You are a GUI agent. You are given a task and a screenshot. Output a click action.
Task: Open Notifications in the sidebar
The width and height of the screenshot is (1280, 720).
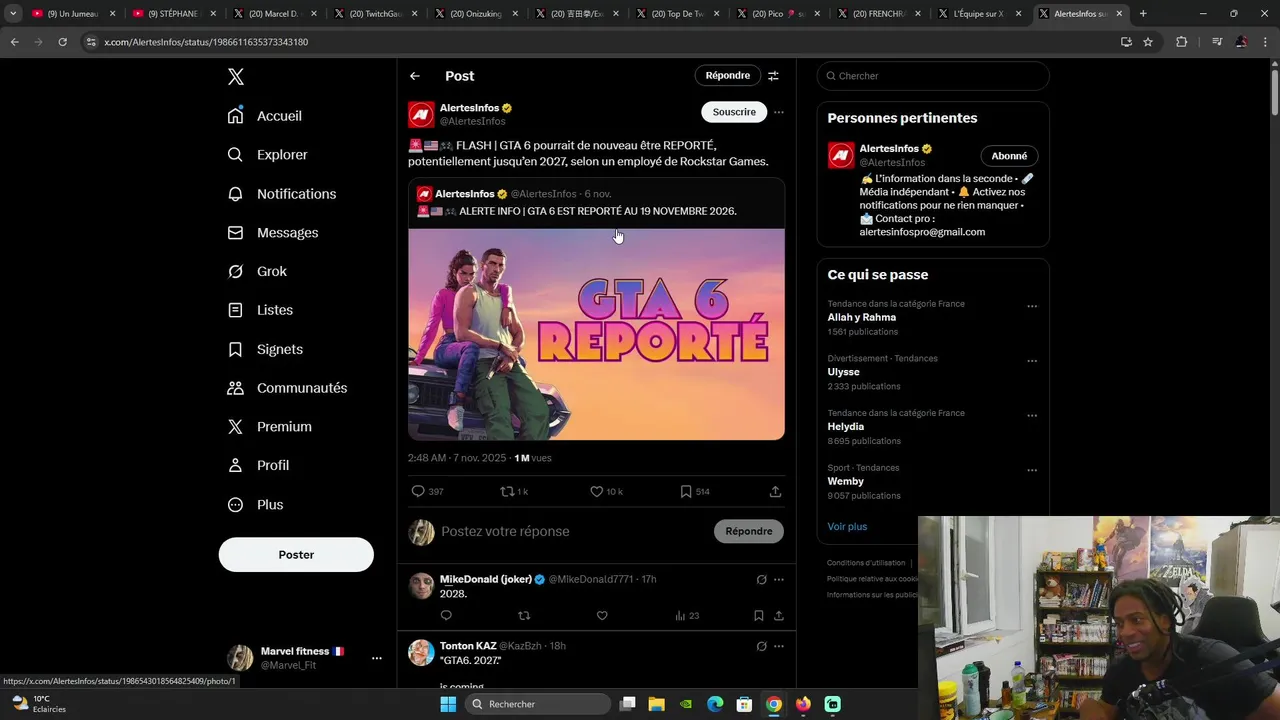[281, 194]
